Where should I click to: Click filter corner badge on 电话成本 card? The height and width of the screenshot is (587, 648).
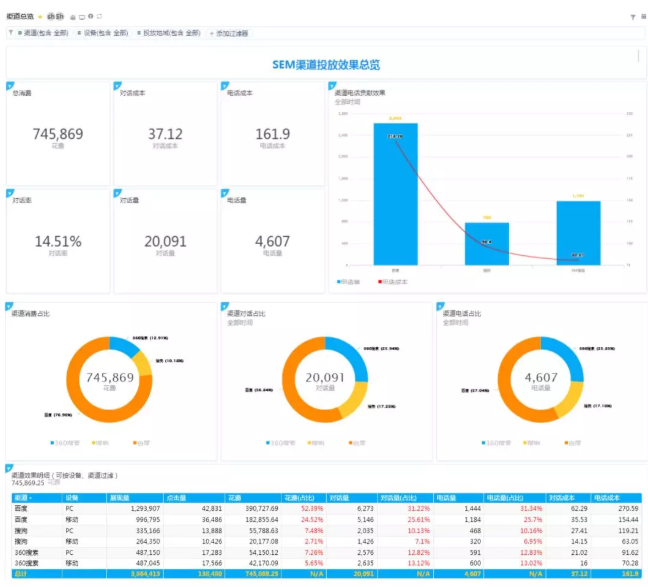tap(223, 84)
